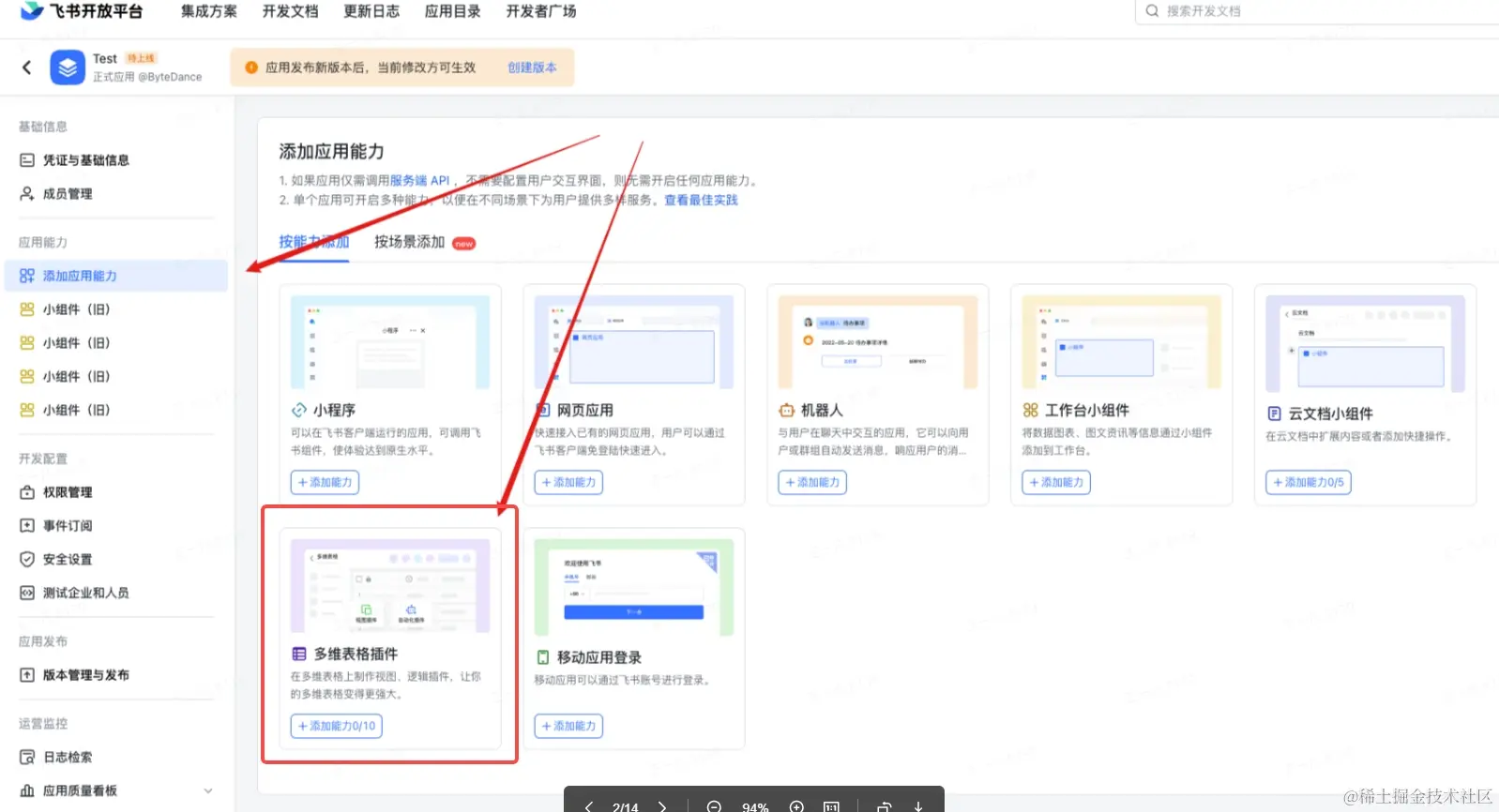The image size is (1499, 812).
Task: Zoom out with the minus magnifier
Action: point(714,806)
